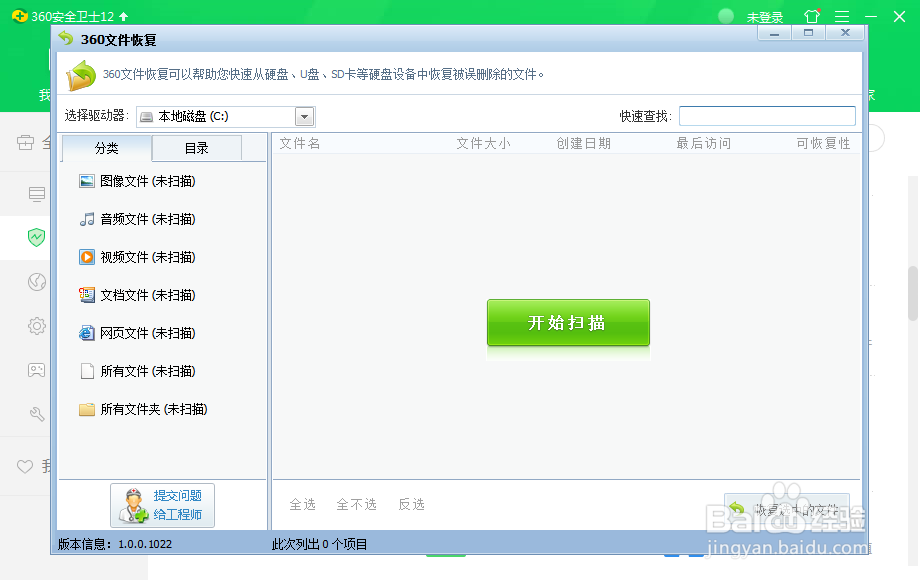
Task: Open the hamburger main menu icon
Action: pos(841,16)
